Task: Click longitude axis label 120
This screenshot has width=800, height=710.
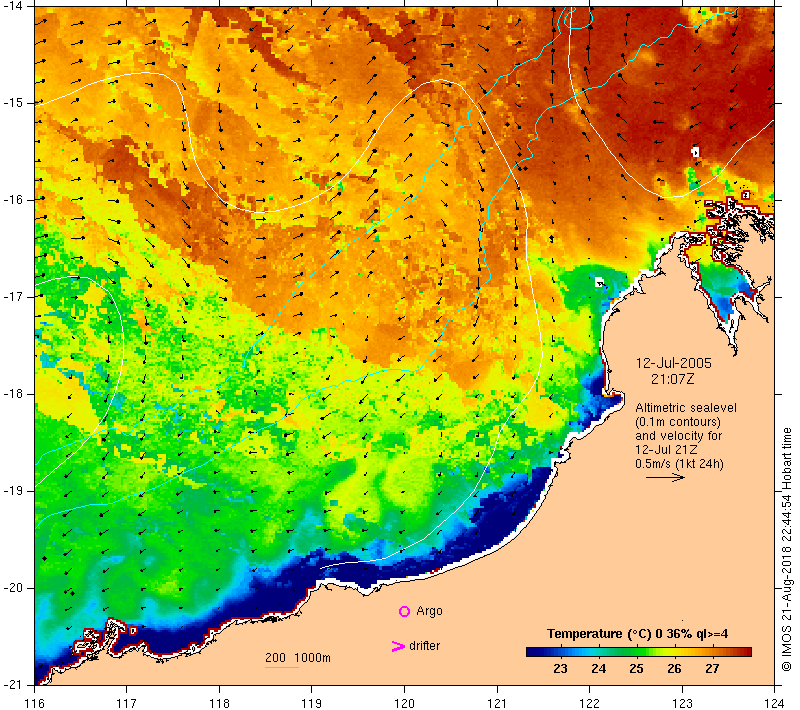Action: pos(405,703)
